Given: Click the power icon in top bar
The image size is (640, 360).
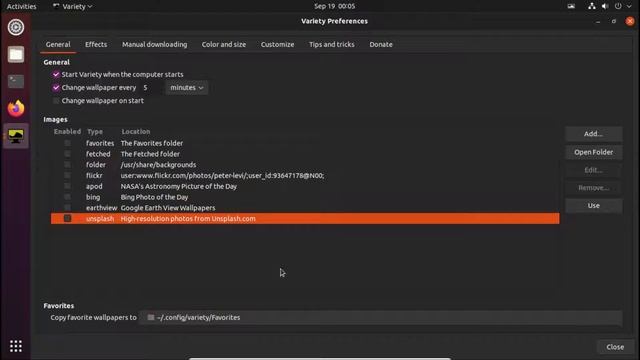Looking at the screenshot, I should [x=618, y=6].
